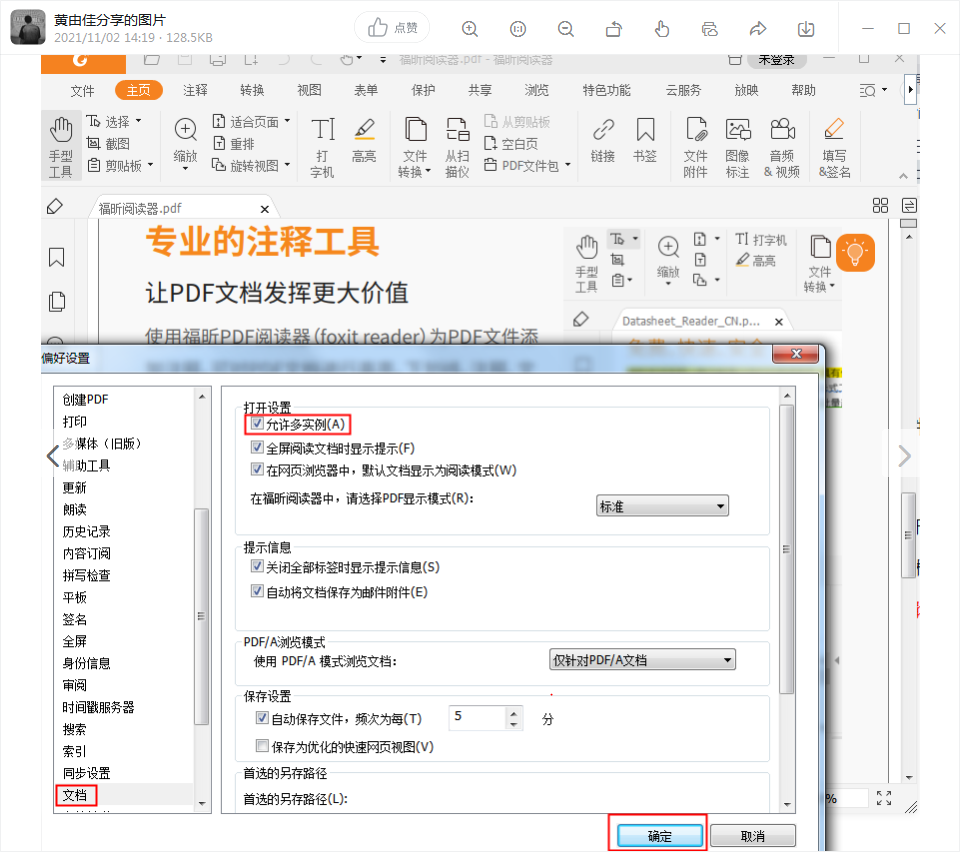Switch to the 注释 ribbon tab
Image resolution: width=960 pixels, height=852 pixels.
[194, 89]
